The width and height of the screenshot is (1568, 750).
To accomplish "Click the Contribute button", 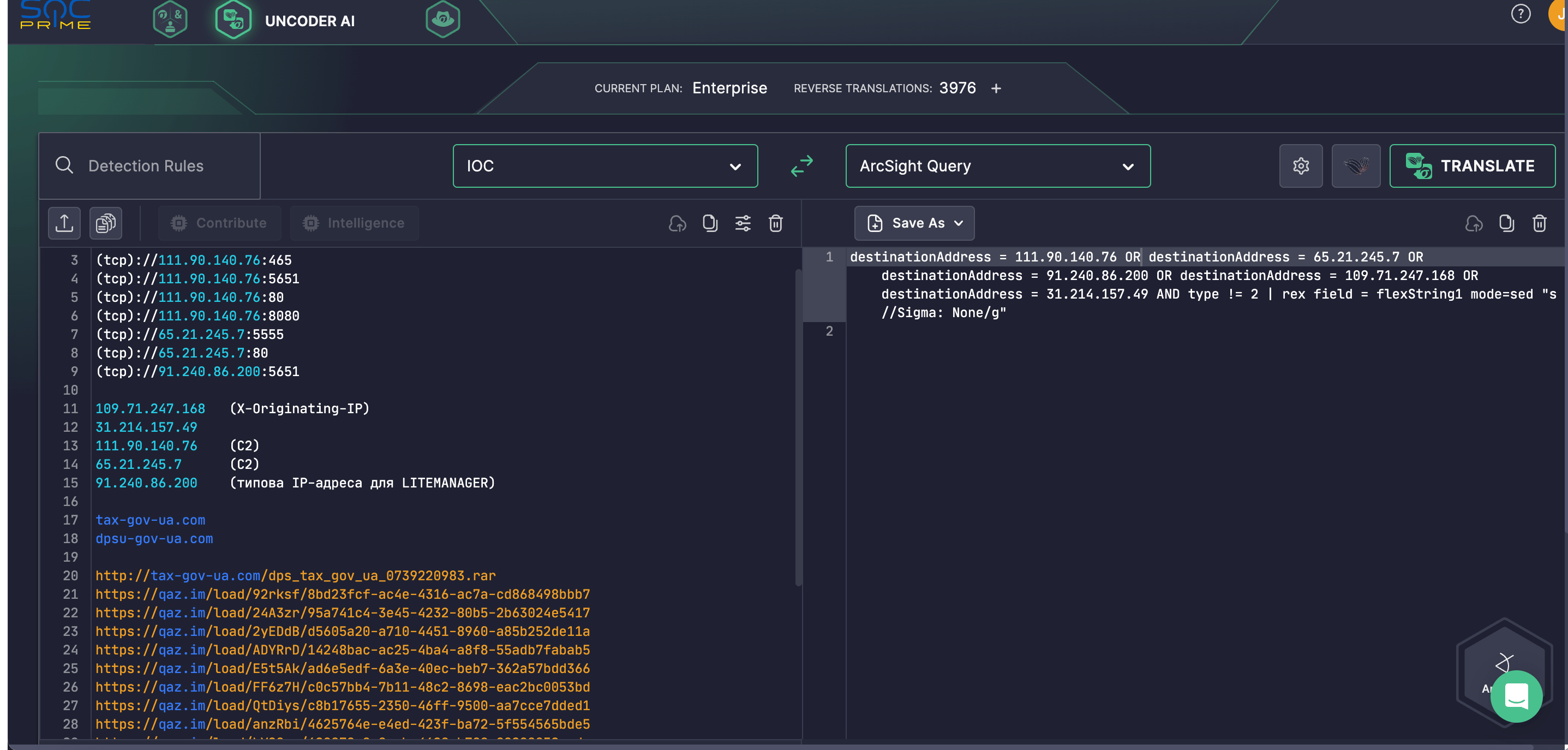I will (220, 223).
